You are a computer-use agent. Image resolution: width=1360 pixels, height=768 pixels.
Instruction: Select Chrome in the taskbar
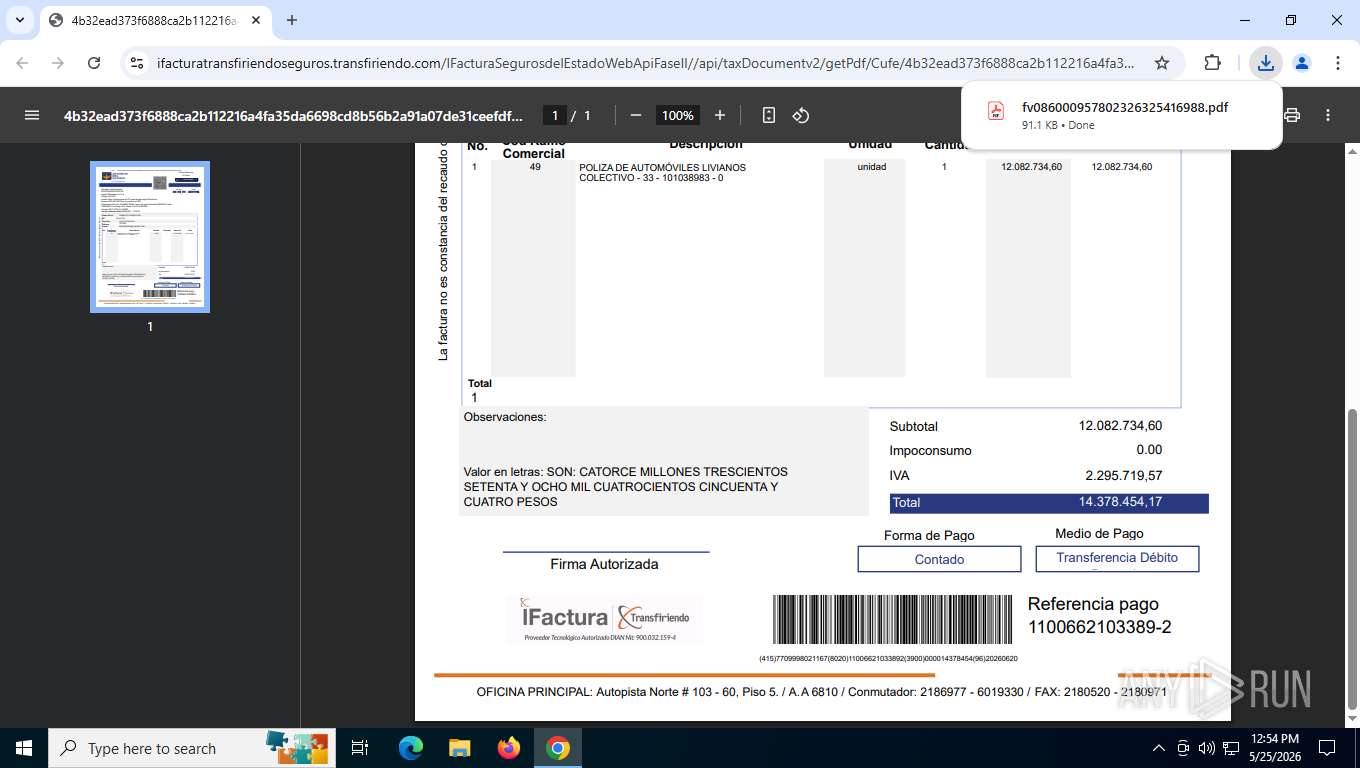coord(558,748)
